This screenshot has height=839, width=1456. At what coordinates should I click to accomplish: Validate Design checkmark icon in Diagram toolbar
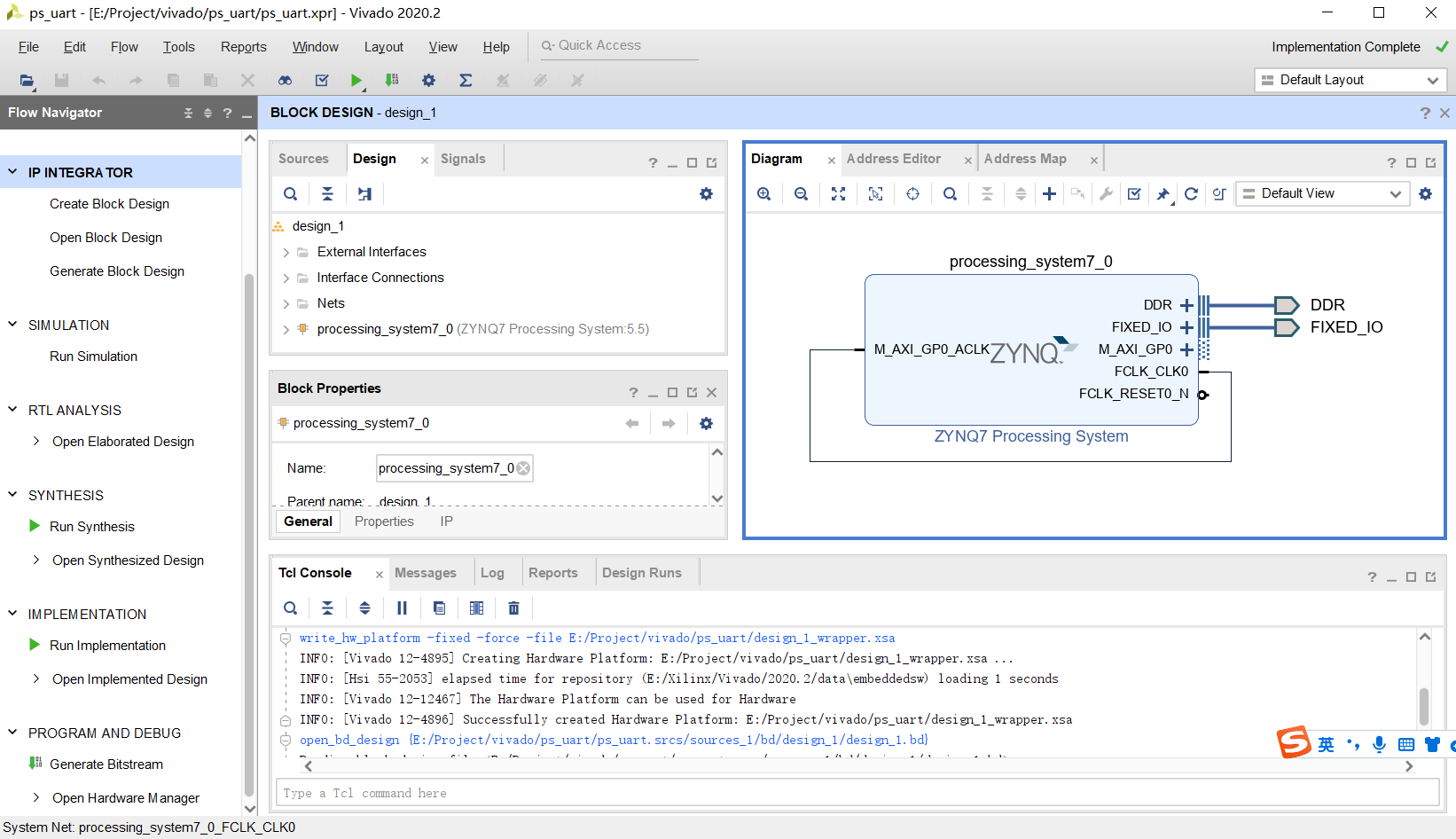[x=1134, y=193]
